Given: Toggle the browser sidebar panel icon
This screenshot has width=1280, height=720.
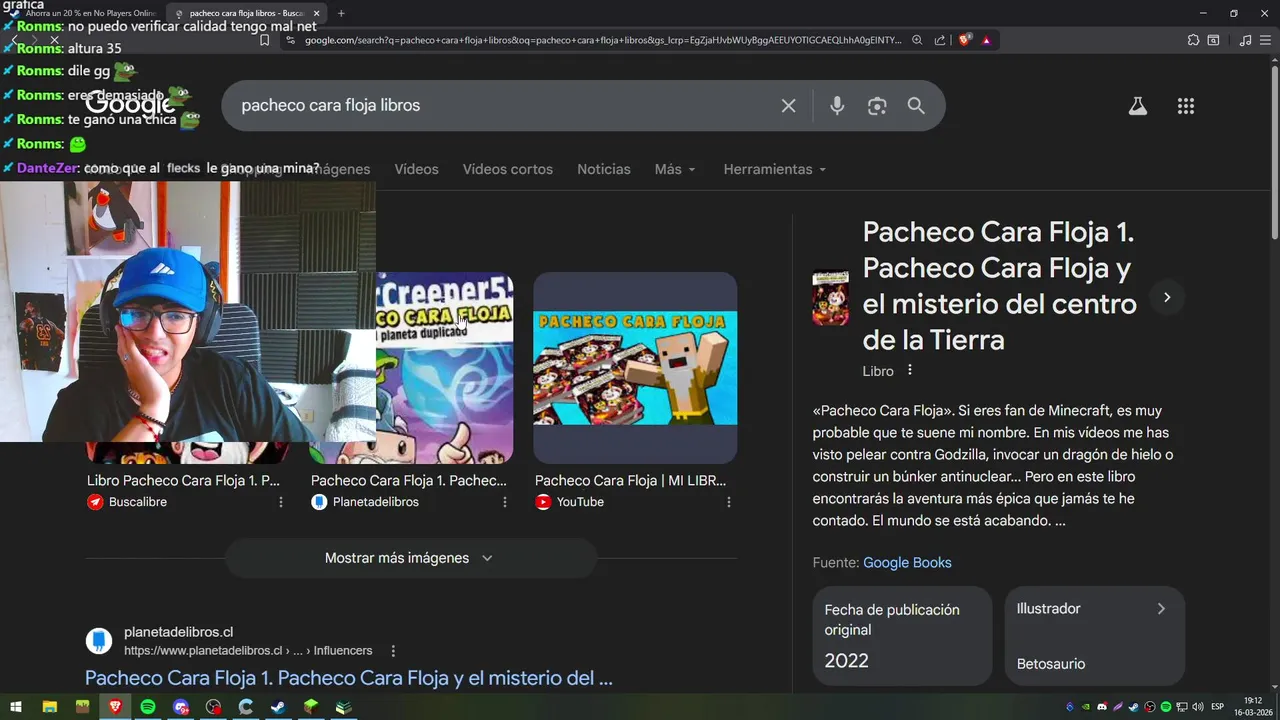Looking at the screenshot, I should (1213, 40).
